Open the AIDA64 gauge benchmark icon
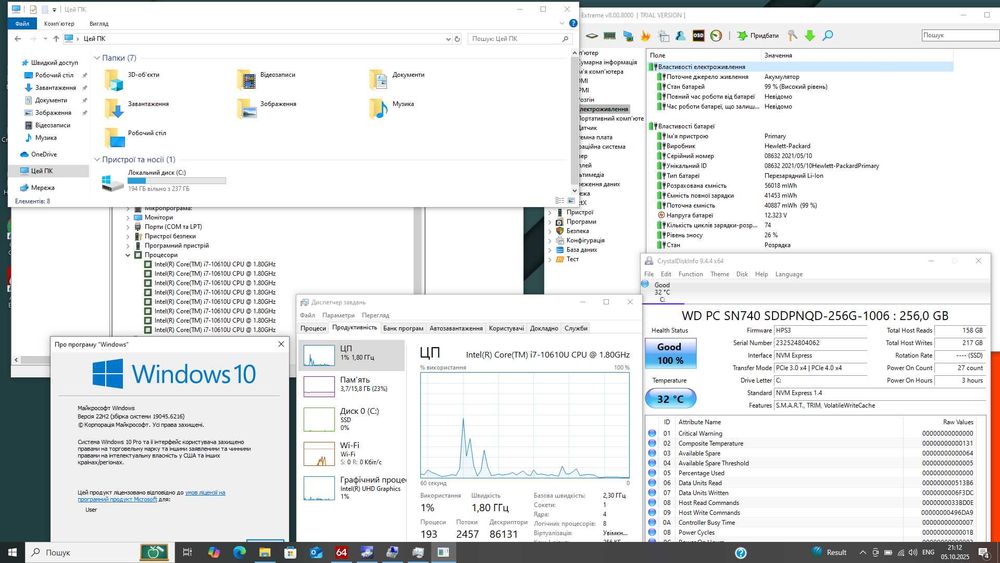Image resolution: width=1000 pixels, height=563 pixels. pyautogui.click(x=716, y=36)
